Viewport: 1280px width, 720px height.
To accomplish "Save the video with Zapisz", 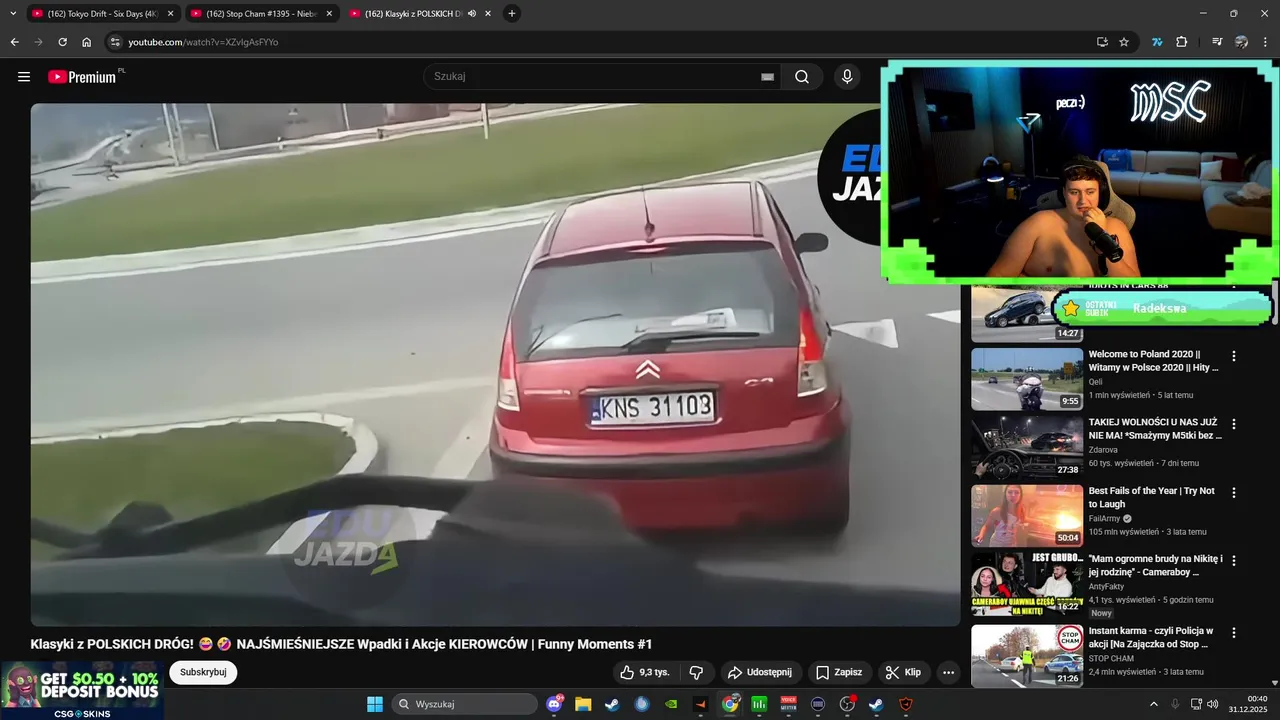I will [x=839, y=672].
